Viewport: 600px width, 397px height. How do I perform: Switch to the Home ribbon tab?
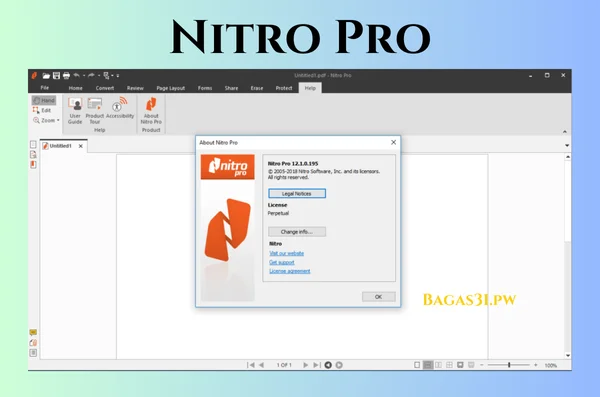coord(75,88)
